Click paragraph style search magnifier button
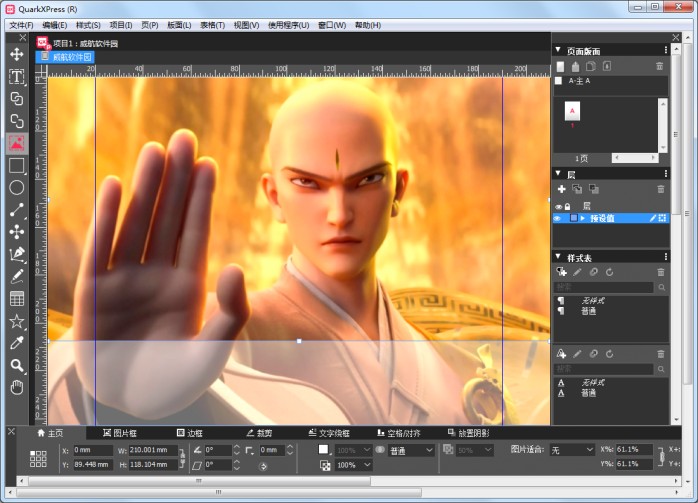698x503 pixels. tap(661, 287)
